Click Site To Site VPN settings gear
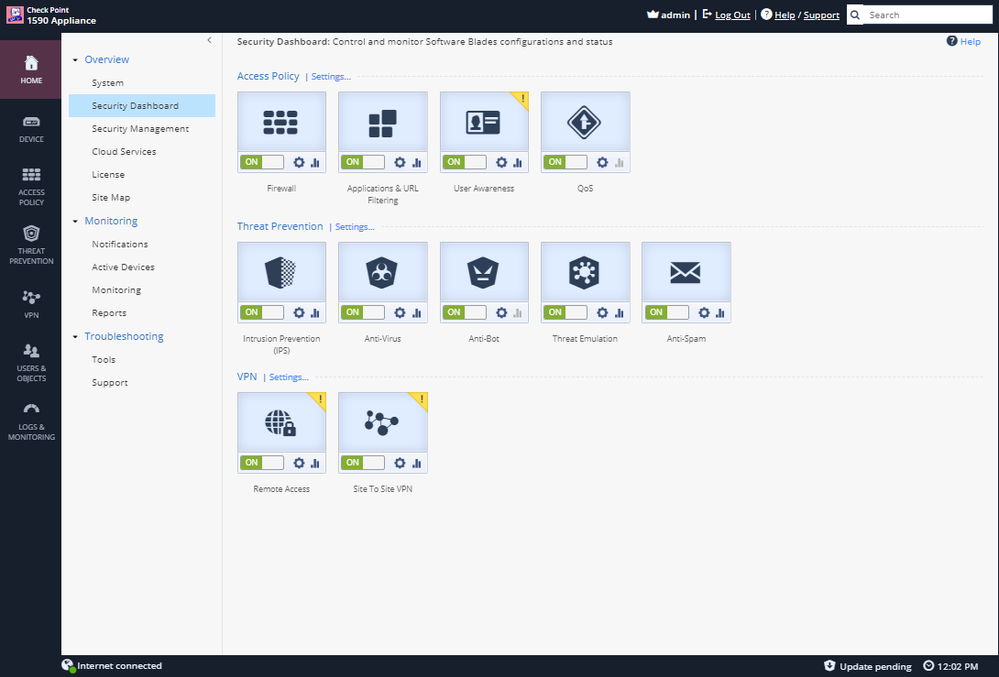The height and width of the screenshot is (677, 999). tap(400, 463)
